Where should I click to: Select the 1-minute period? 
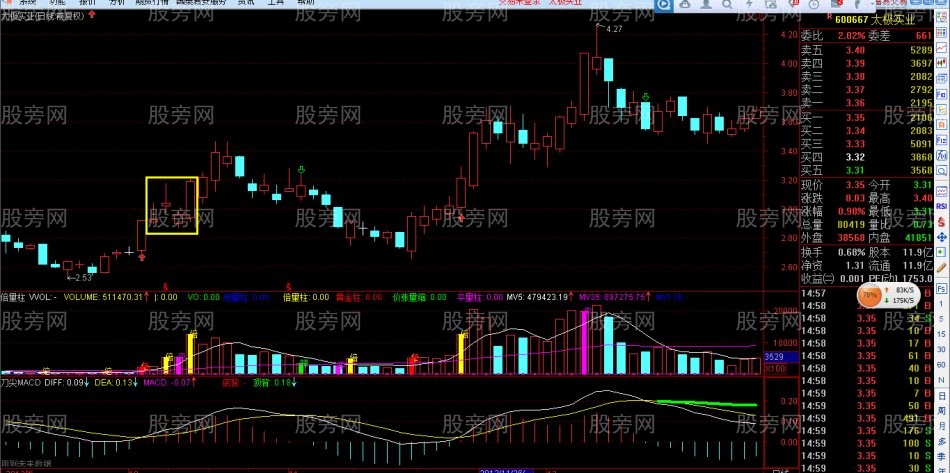click(941, 304)
